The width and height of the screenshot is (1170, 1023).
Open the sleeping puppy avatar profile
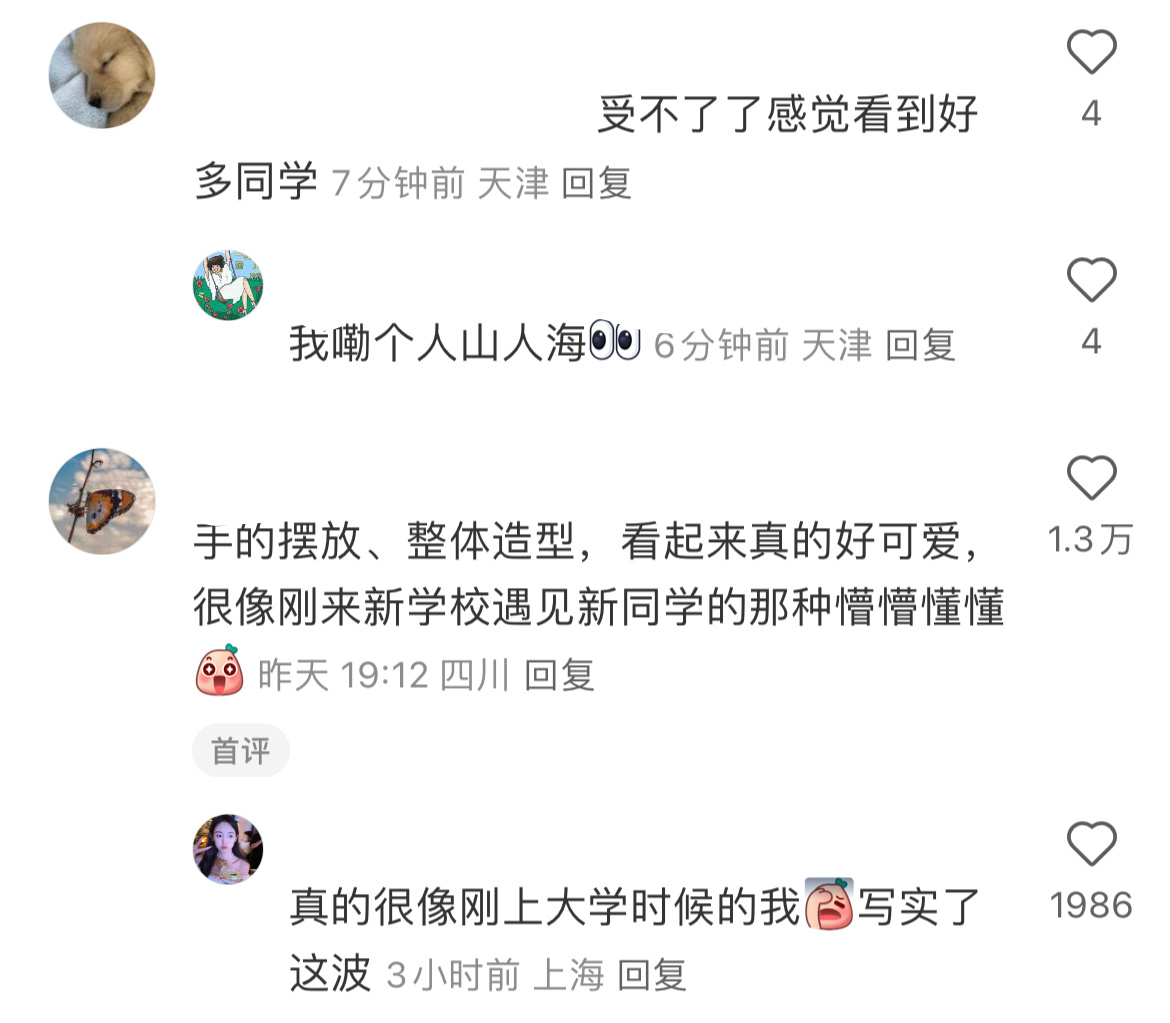pyautogui.click(x=102, y=75)
